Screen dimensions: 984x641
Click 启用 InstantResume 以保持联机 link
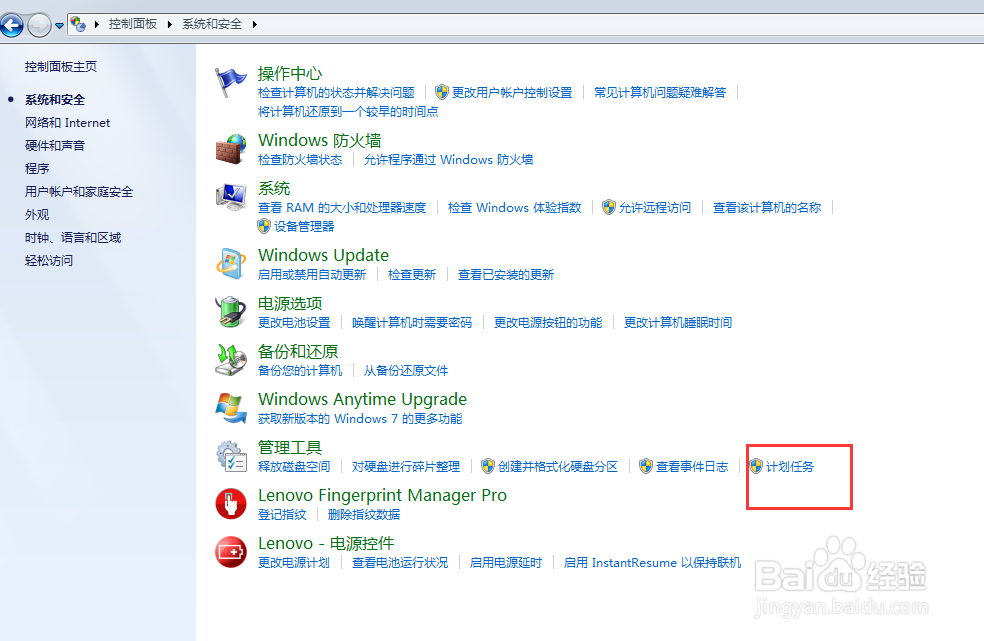pos(652,563)
